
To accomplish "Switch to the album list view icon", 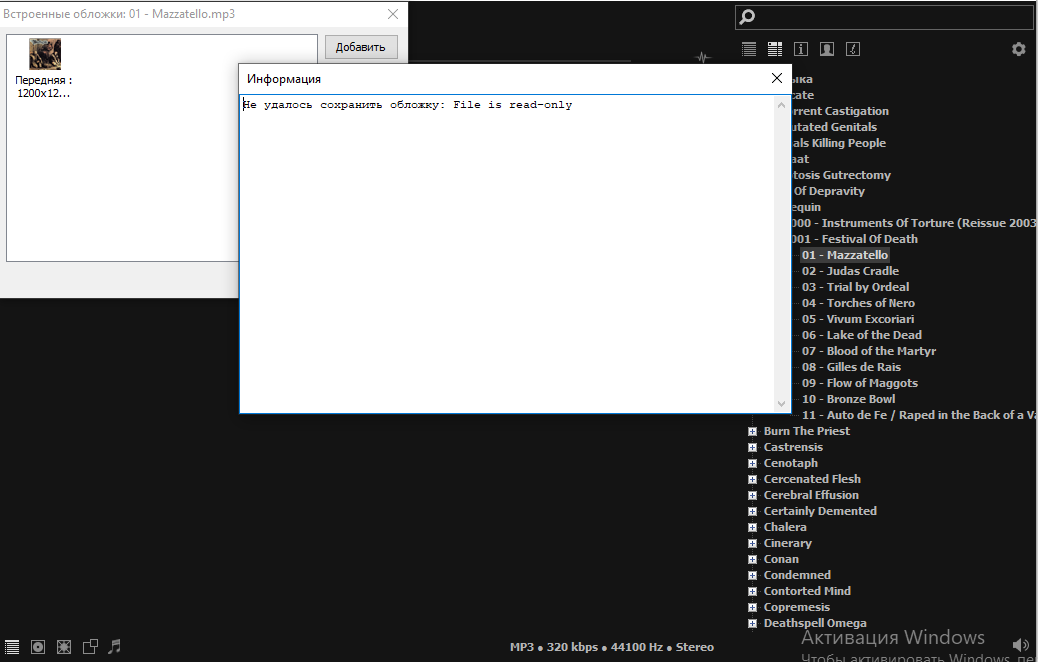I will point(775,49).
